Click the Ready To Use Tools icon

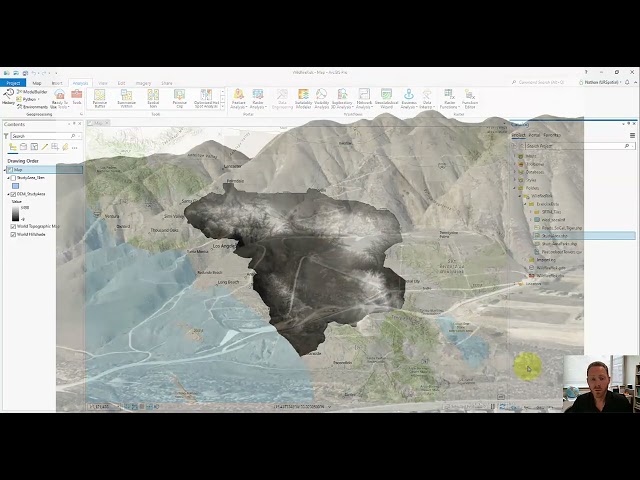[60, 98]
